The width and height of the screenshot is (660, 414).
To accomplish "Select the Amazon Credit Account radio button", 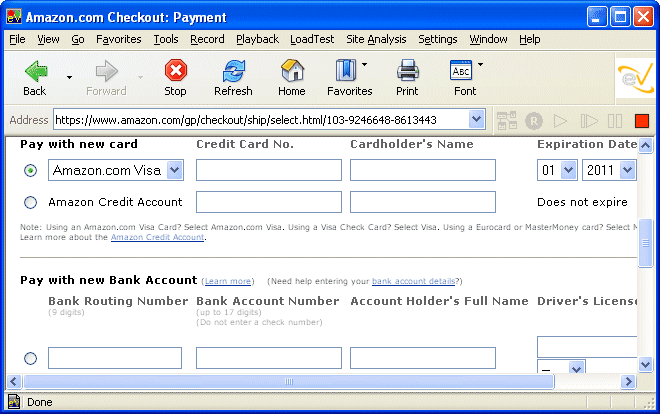I will pos(30,202).
